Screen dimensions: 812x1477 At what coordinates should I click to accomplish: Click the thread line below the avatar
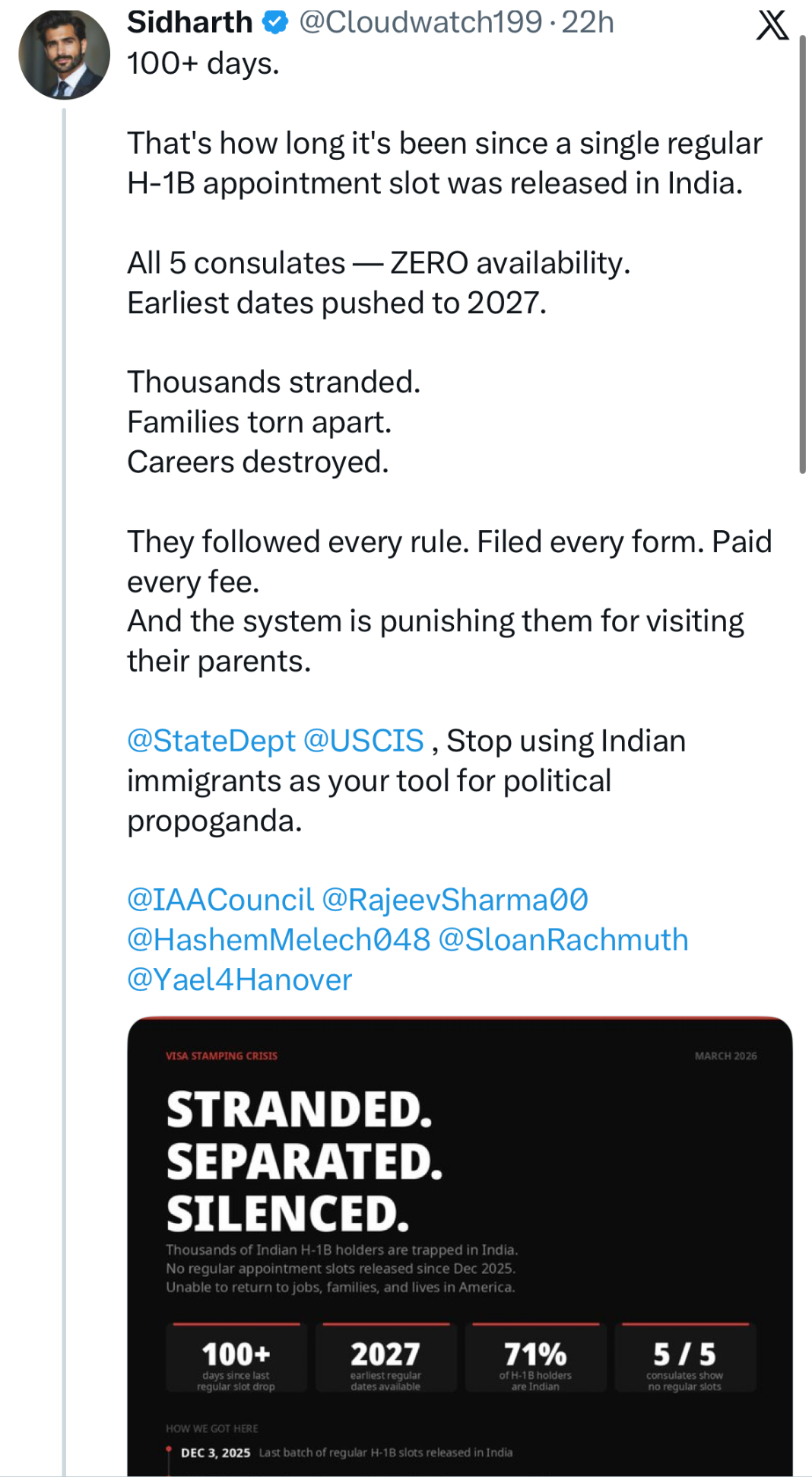point(64,761)
